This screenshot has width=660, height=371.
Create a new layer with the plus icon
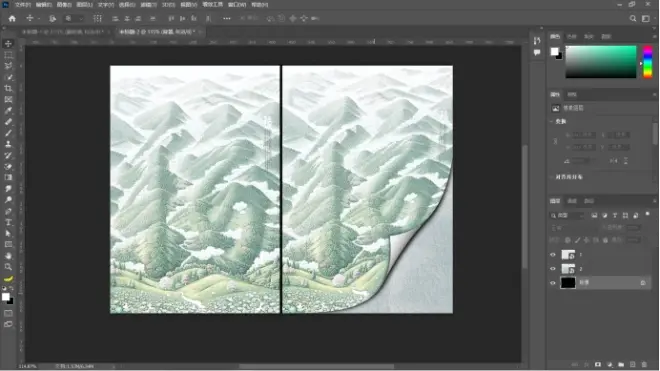(x=632, y=364)
